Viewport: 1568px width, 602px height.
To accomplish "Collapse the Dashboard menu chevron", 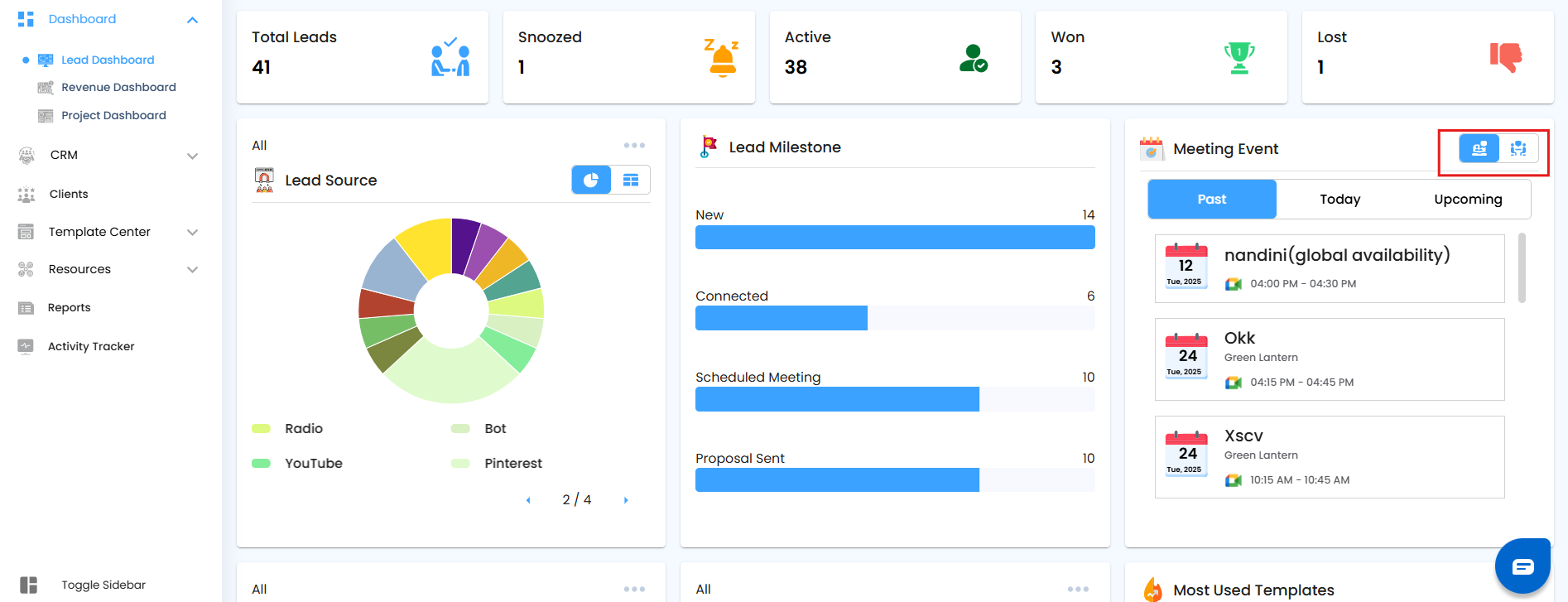I will 193,20.
